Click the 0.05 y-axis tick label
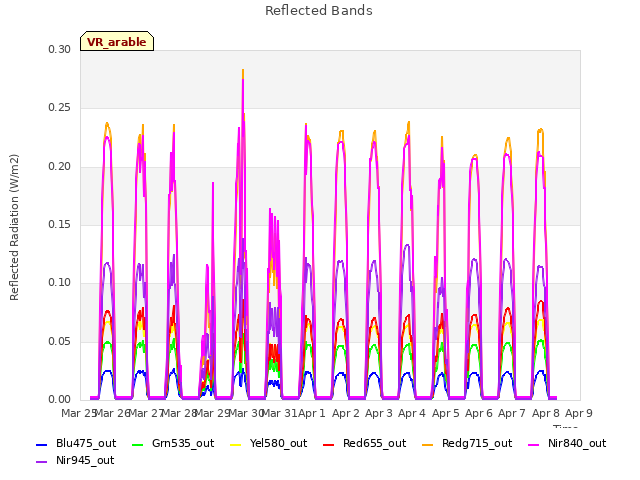Screen dimensions: 640x480 pos(60,341)
